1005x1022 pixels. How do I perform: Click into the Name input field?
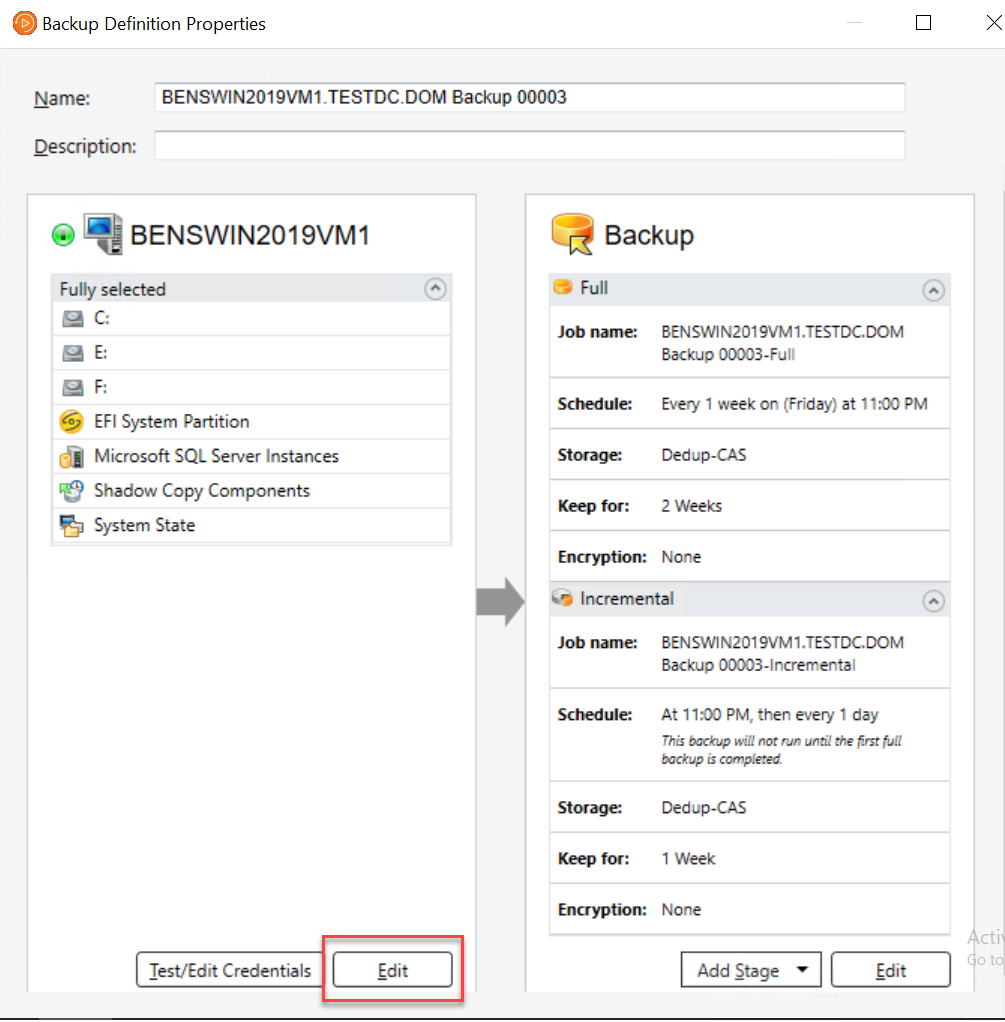529,97
